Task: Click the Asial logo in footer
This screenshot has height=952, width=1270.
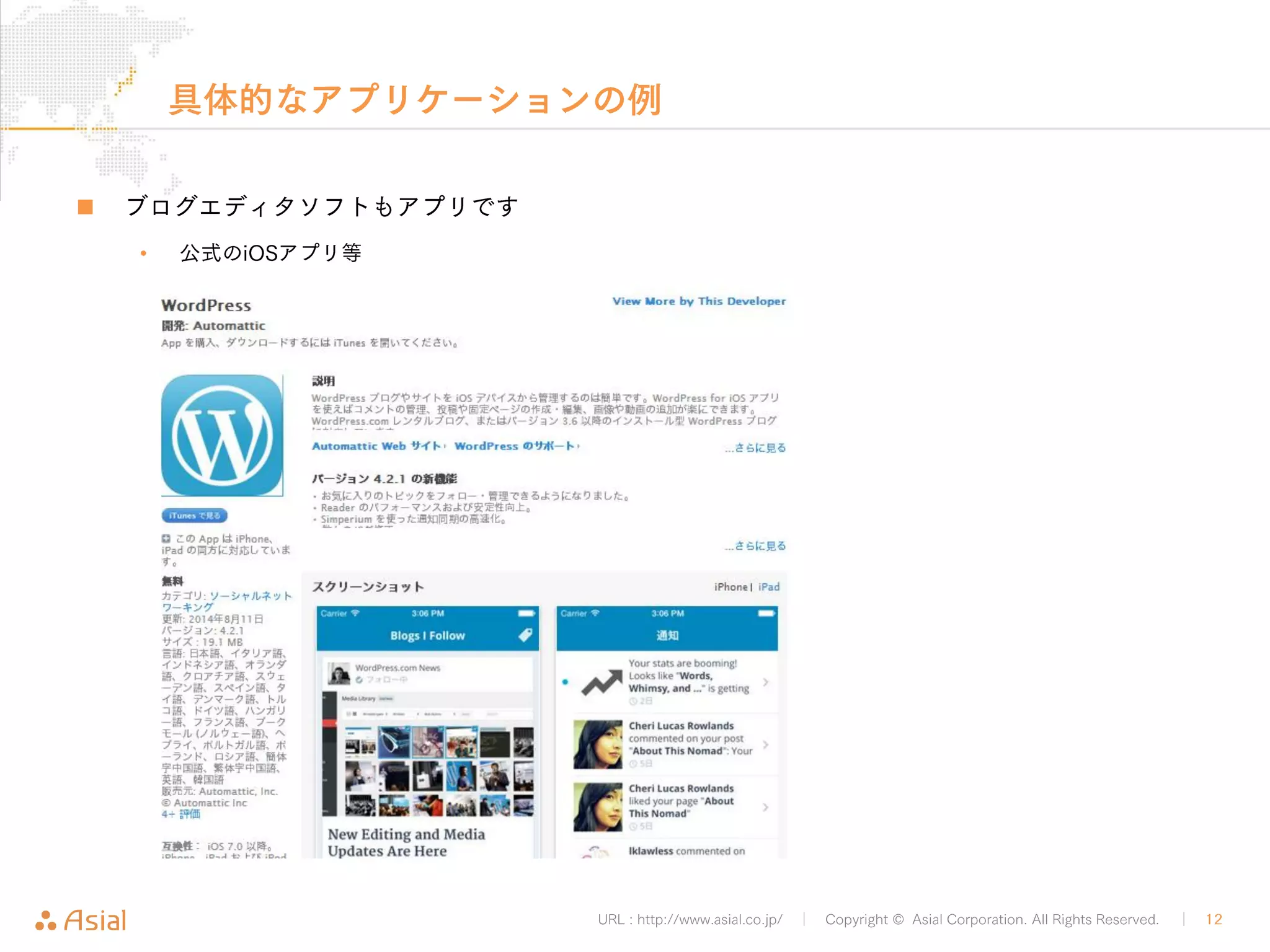Action: [x=81, y=920]
